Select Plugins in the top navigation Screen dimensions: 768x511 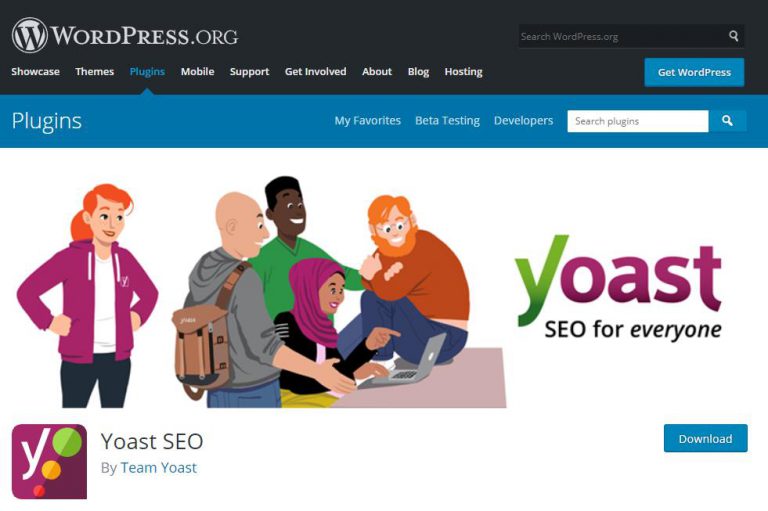coord(147,72)
